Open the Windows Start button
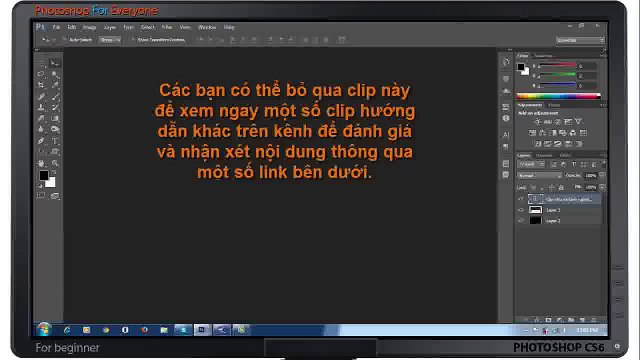Screen dimensions: 640x360 pos(44,329)
